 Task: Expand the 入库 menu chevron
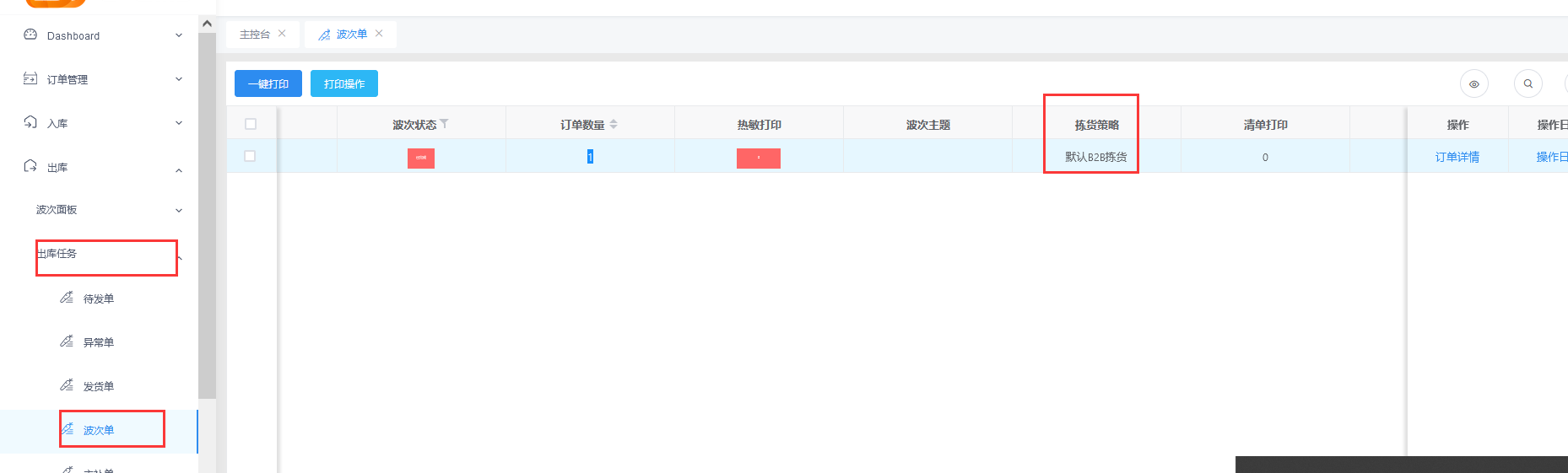(x=179, y=123)
